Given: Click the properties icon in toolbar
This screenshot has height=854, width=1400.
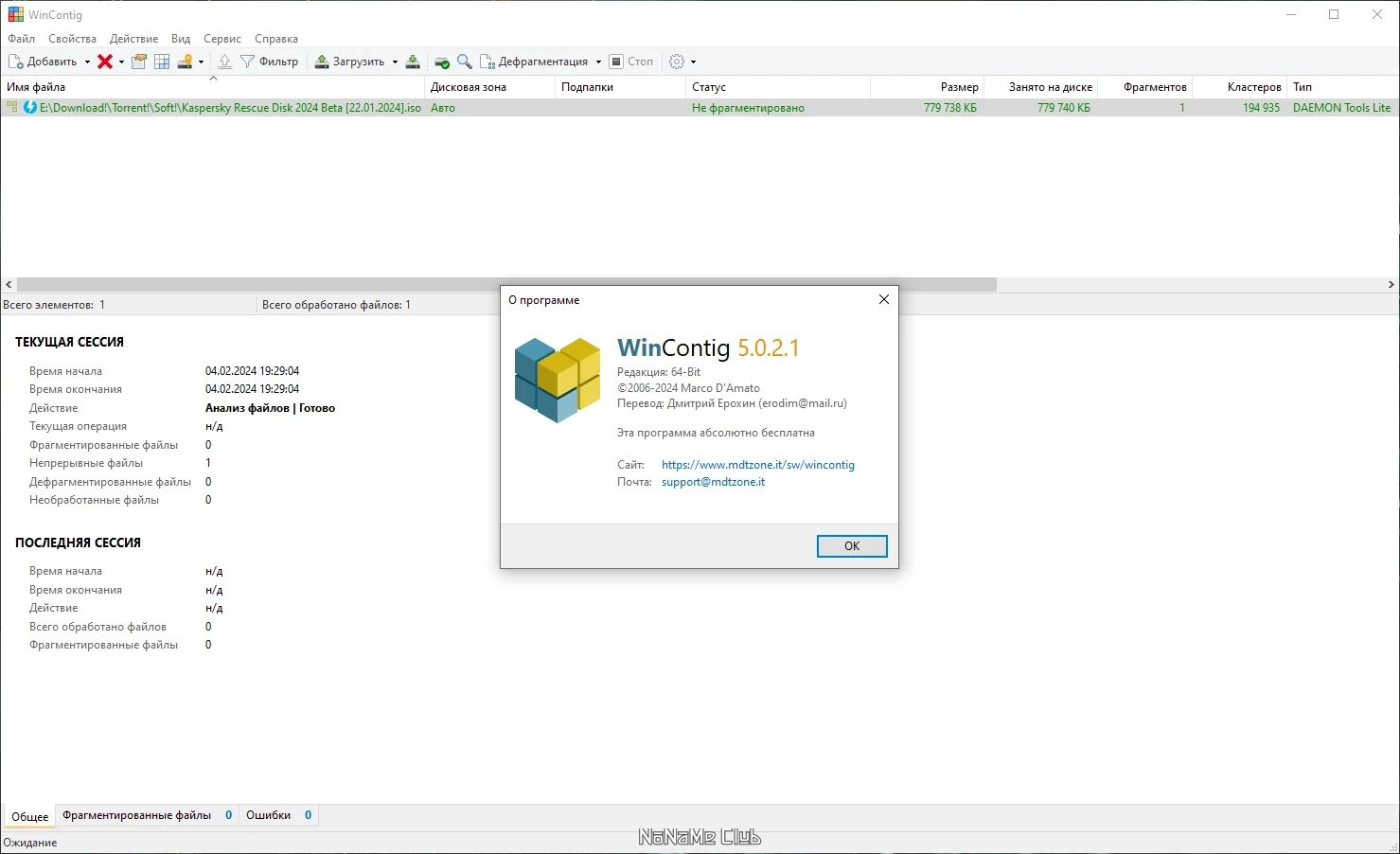Looking at the screenshot, I should click(139, 62).
